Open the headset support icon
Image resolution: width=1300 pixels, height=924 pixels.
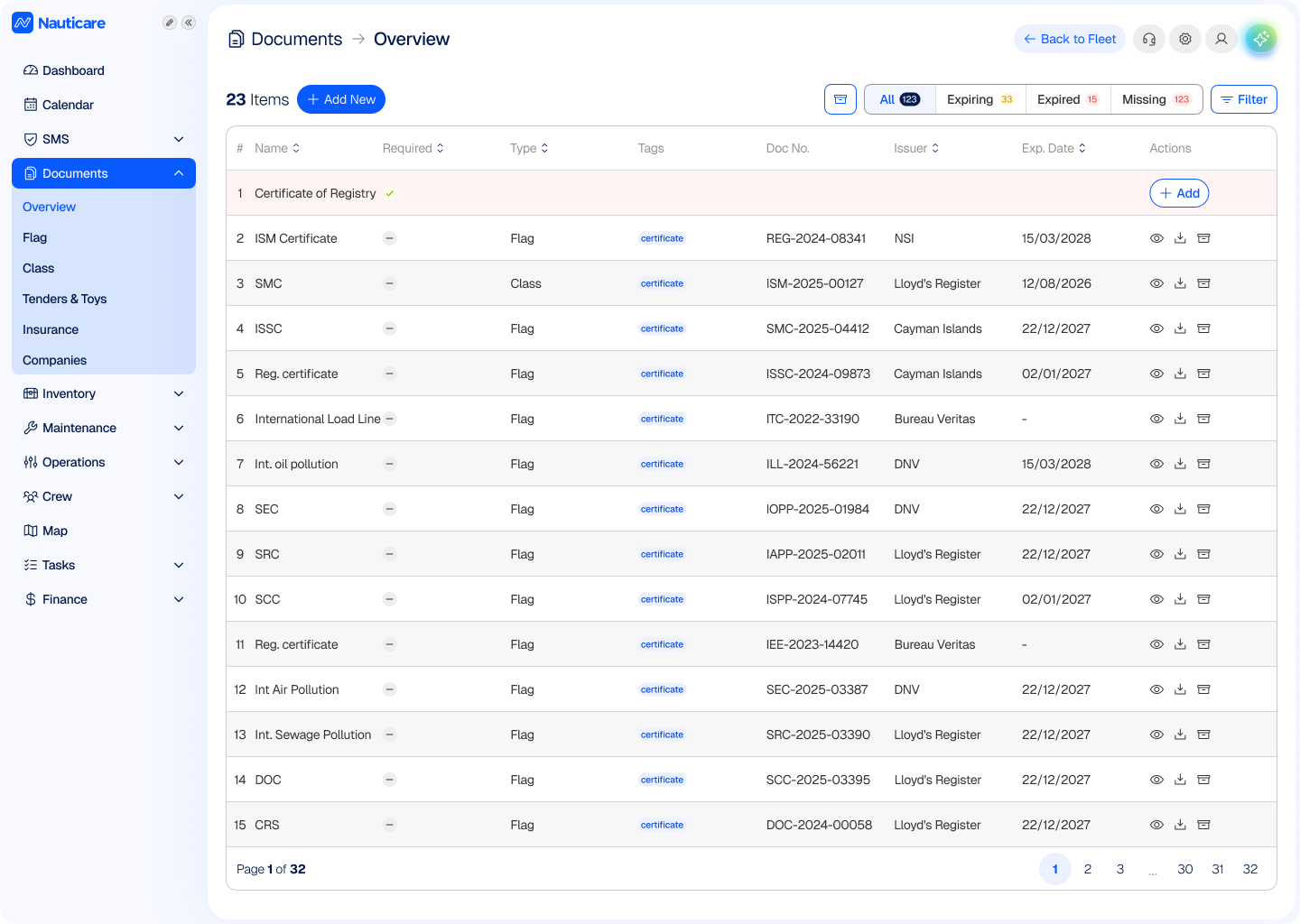click(1149, 39)
